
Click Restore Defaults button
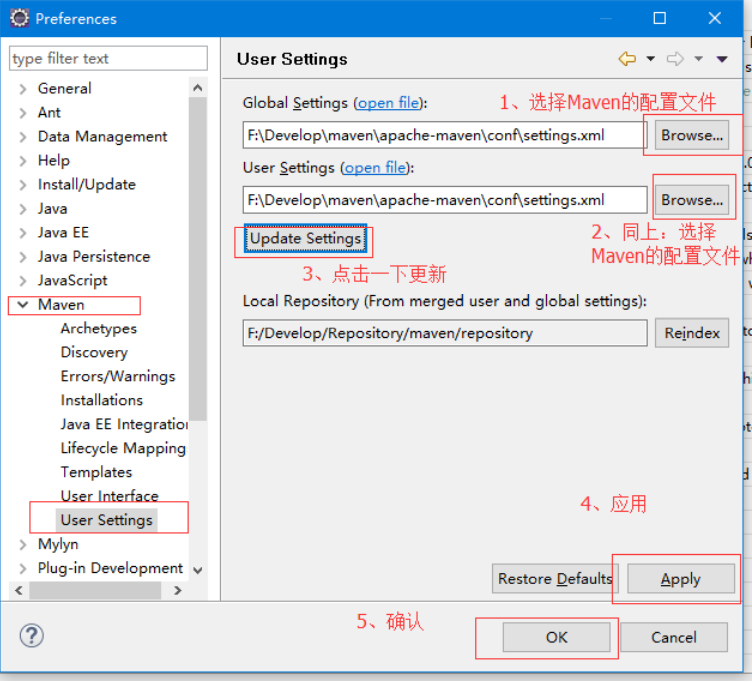point(555,579)
